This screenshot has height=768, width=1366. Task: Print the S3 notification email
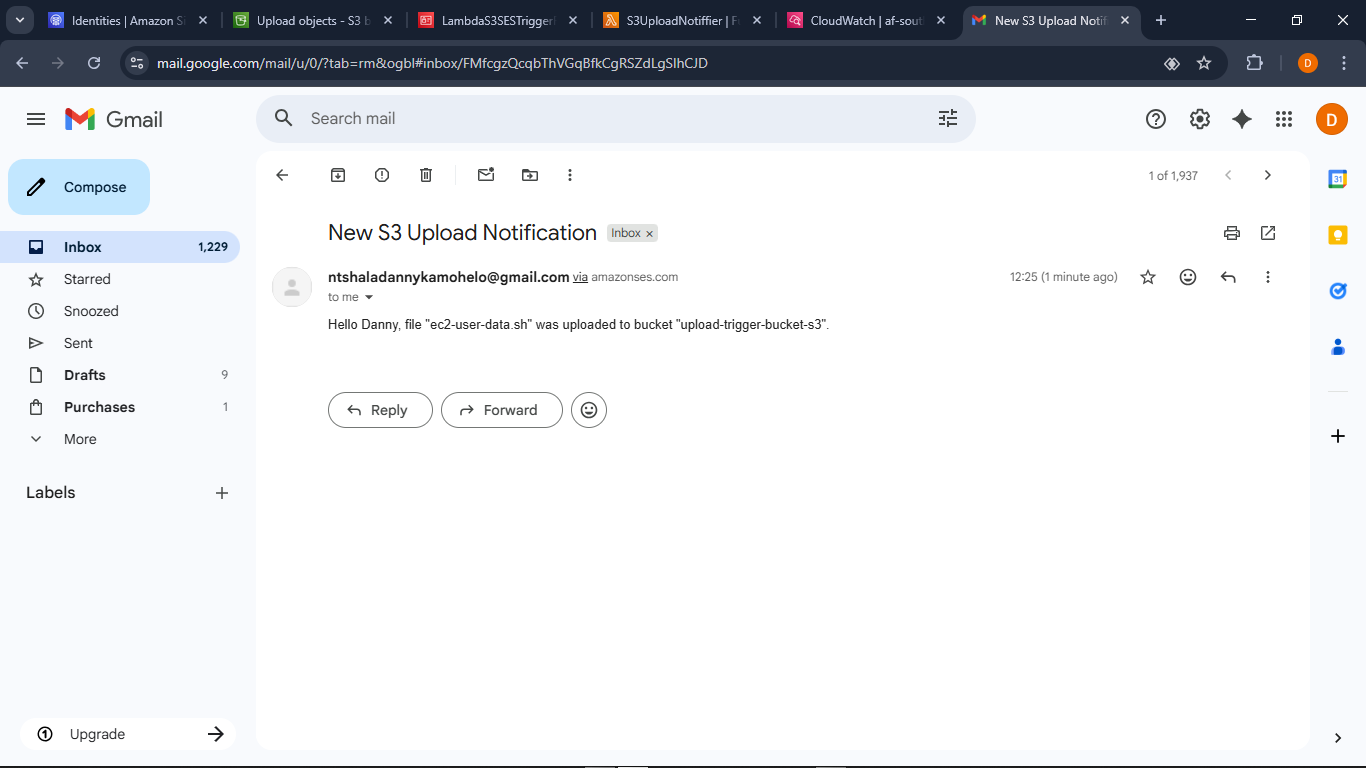[x=1231, y=232]
